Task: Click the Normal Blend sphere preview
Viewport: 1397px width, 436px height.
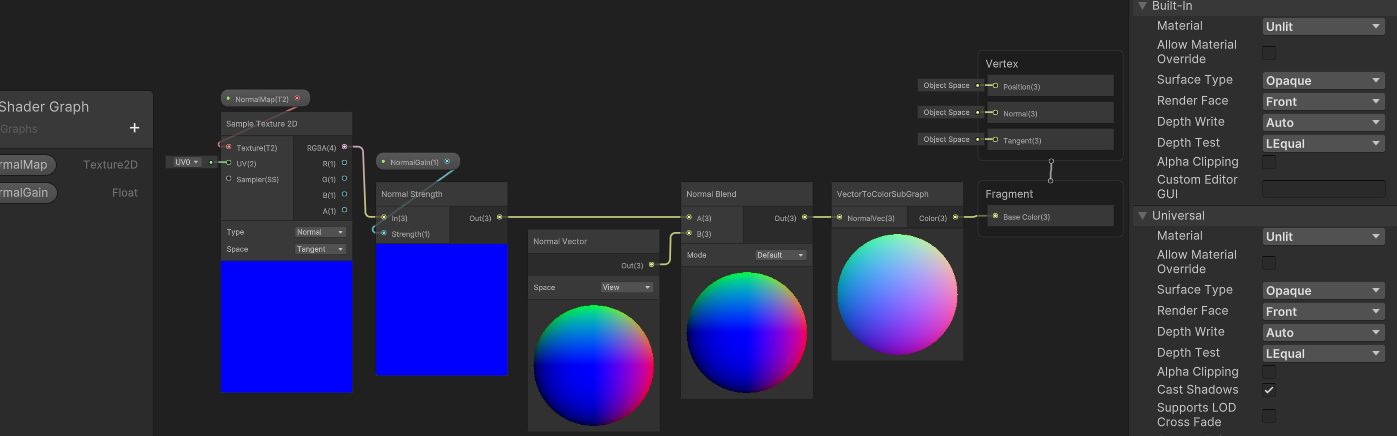Action: pos(746,331)
